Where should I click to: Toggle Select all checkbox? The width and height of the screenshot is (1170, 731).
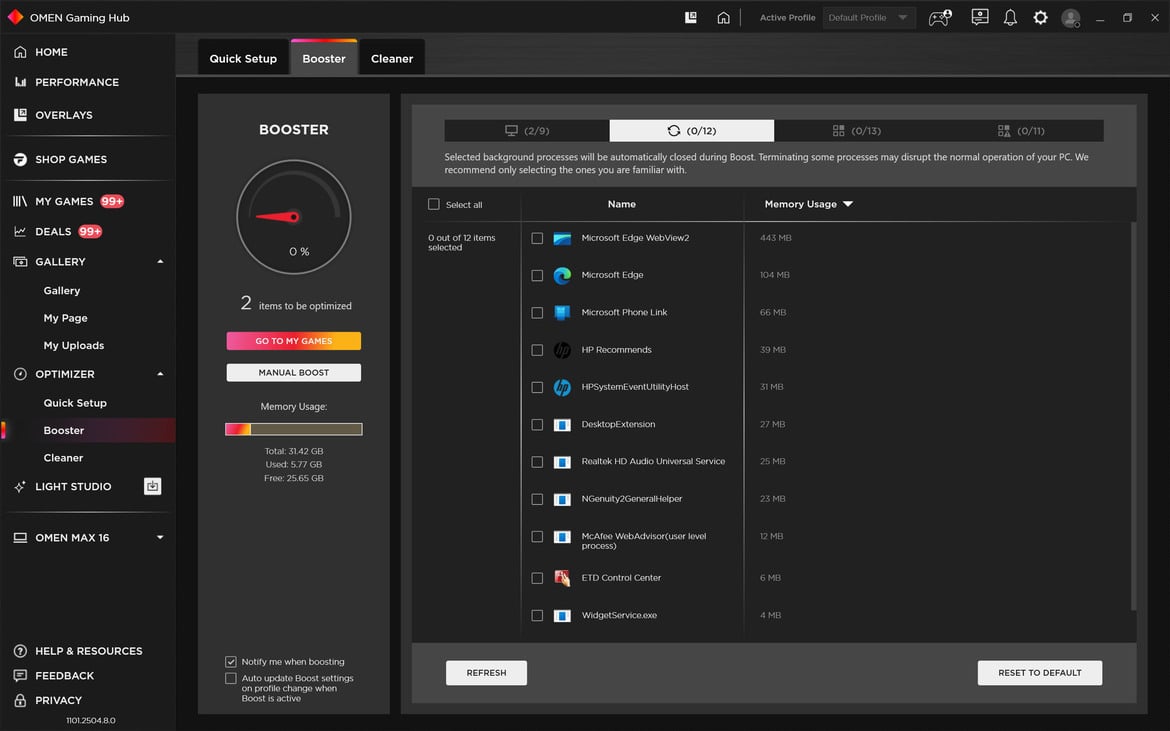434,204
